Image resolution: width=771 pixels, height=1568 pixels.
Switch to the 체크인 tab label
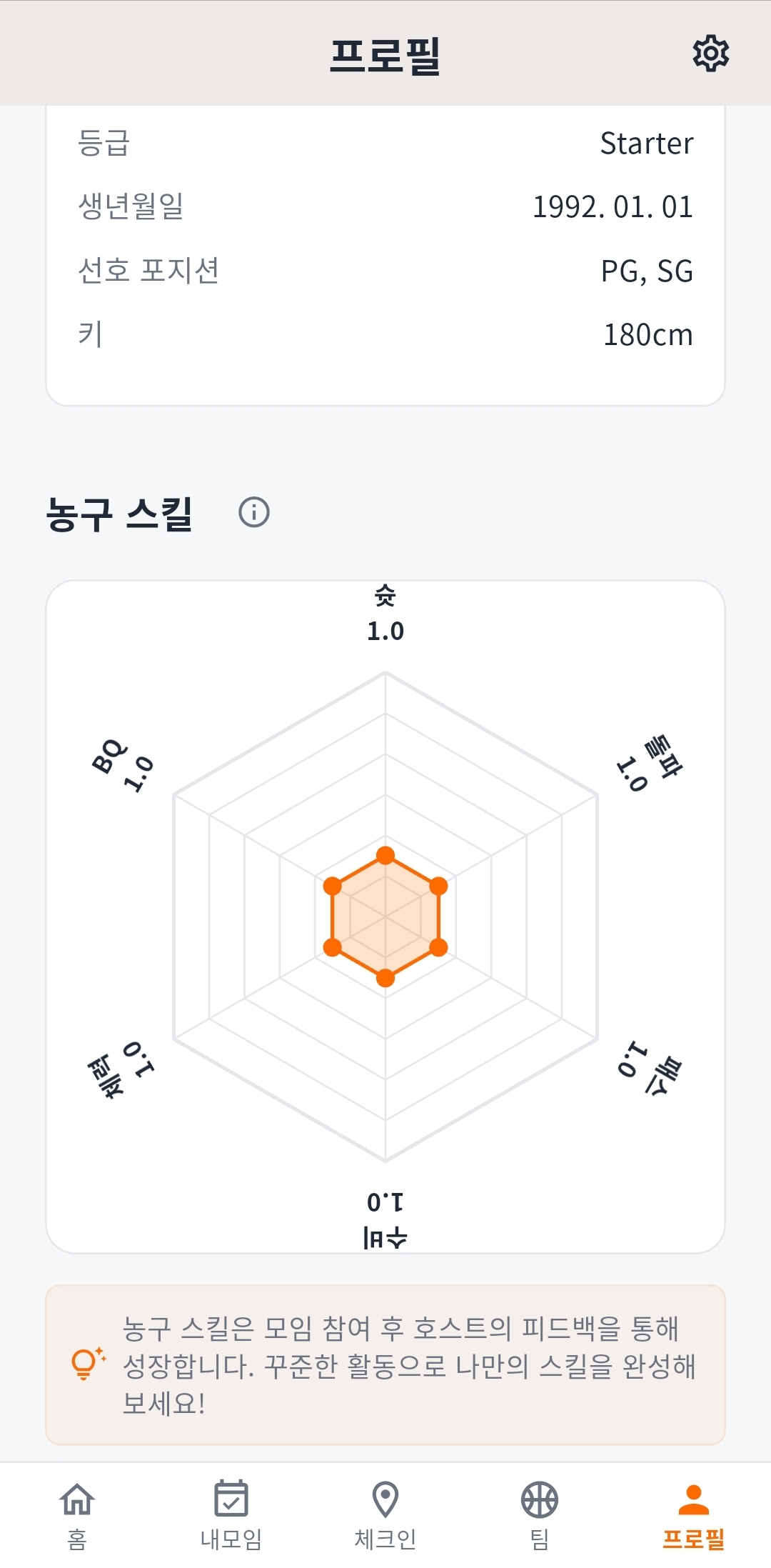[385, 1539]
